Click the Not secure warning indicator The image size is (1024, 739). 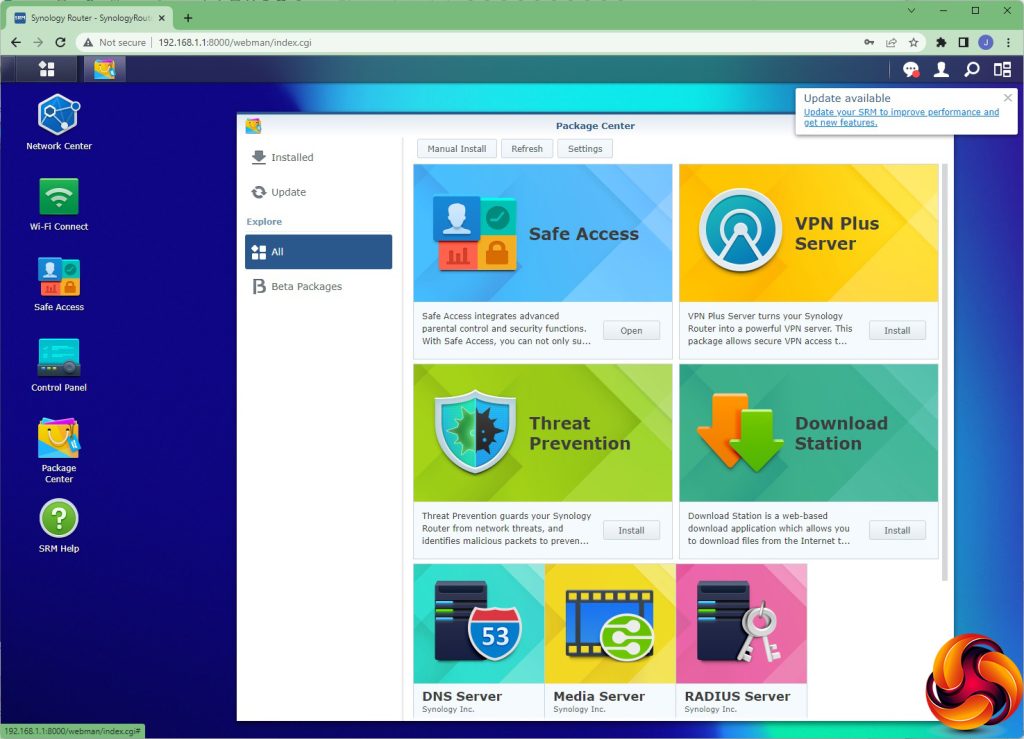[x=115, y=42]
